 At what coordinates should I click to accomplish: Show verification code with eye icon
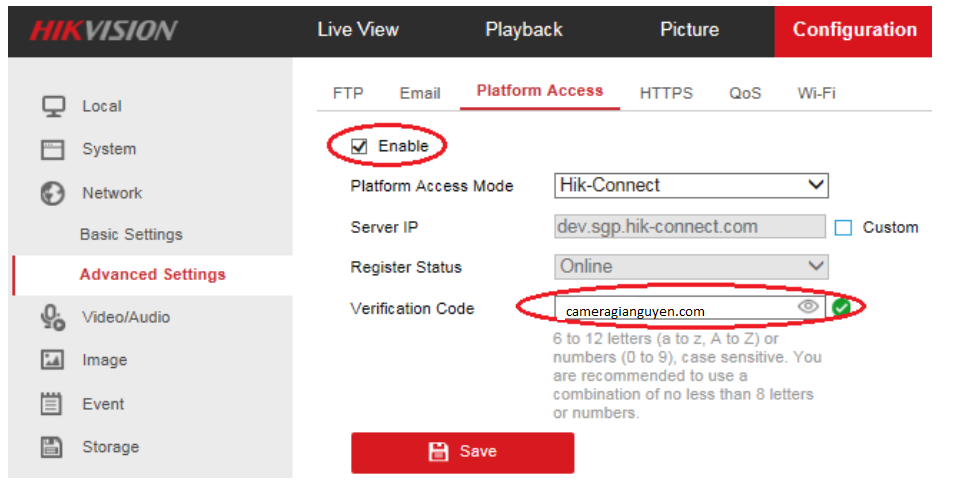pos(808,307)
